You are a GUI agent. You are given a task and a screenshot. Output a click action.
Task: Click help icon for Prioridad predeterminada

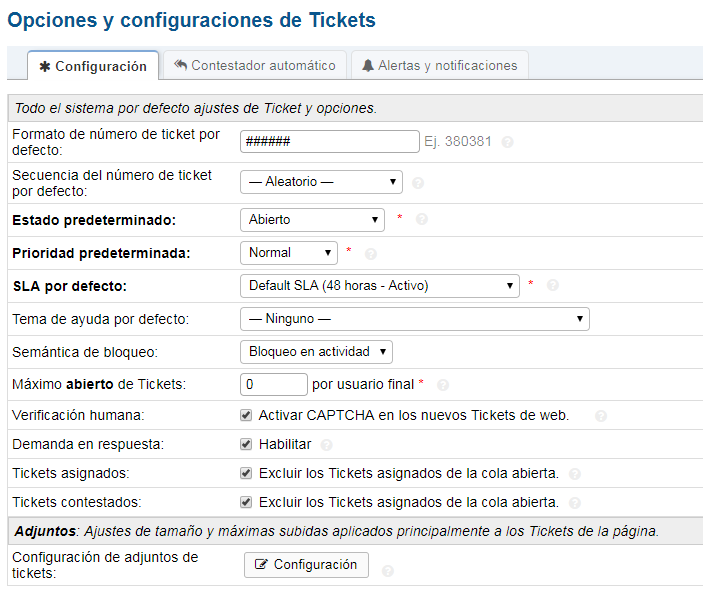coord(371,254)
